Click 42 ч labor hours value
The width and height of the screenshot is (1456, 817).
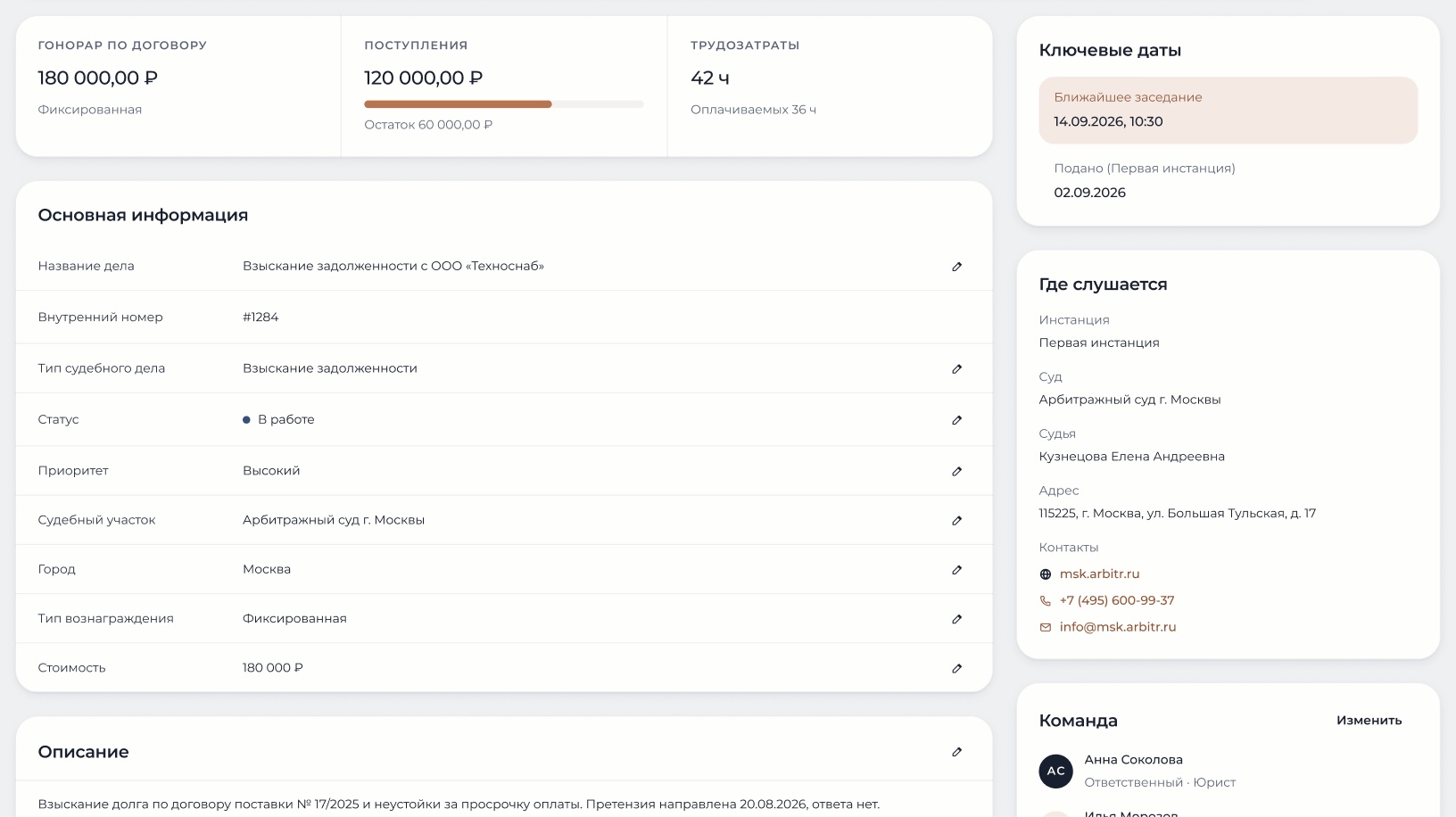tap(710, 78)
